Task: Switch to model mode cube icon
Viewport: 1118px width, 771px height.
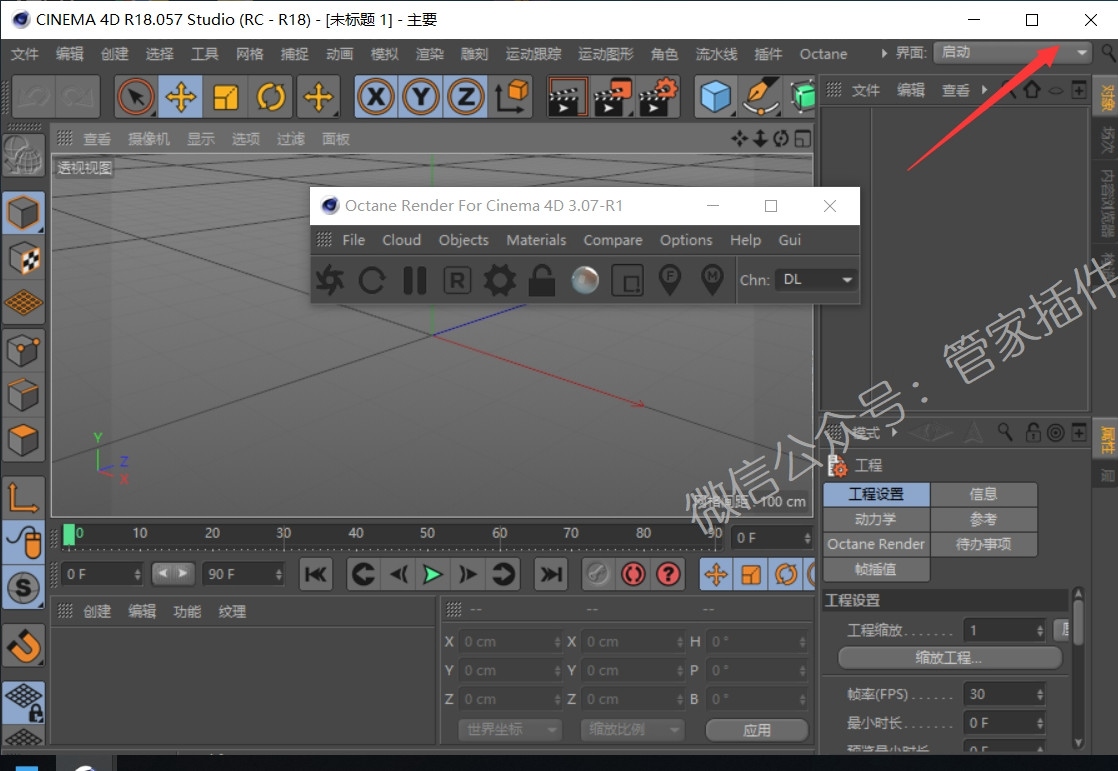Action: click(24, 213)
